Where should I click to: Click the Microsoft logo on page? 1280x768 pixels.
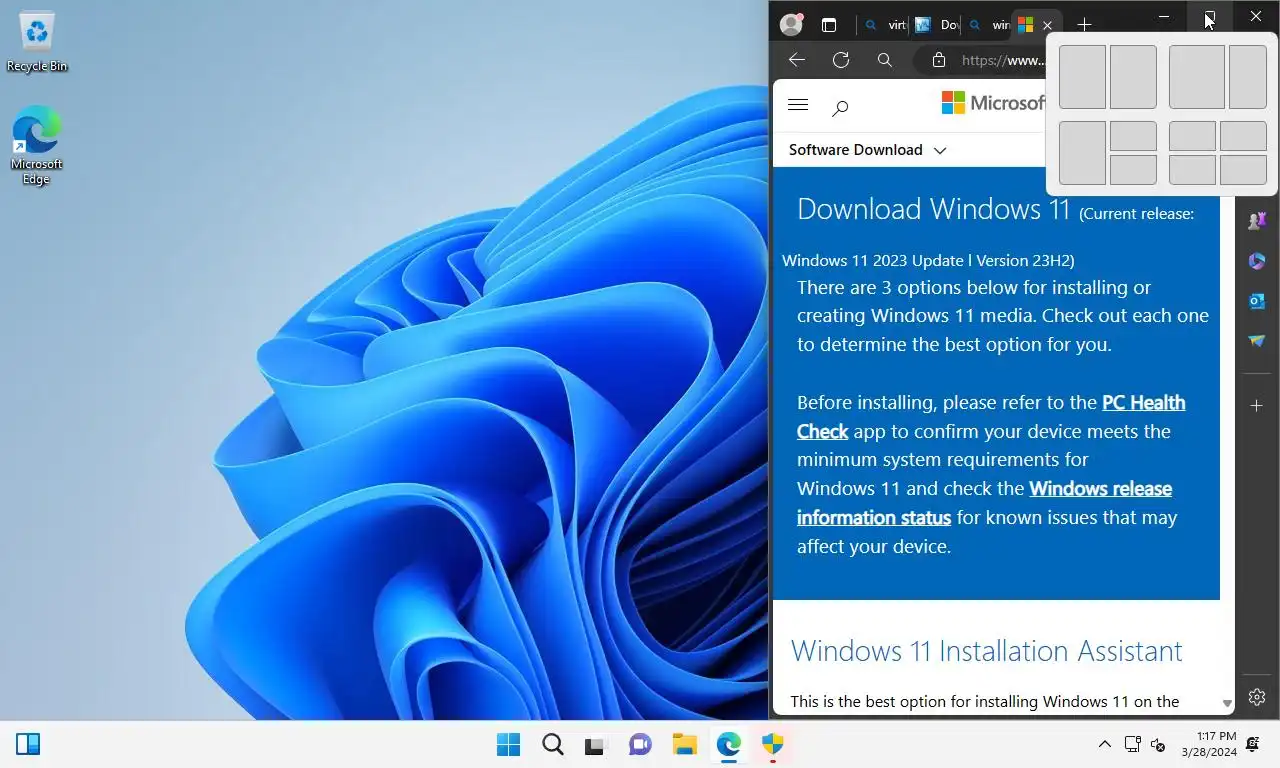click(x=993, y=102)
